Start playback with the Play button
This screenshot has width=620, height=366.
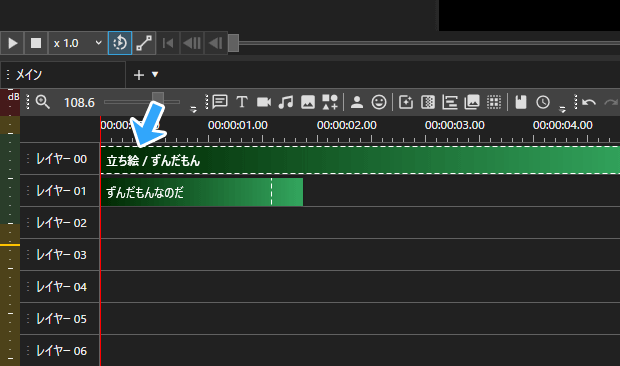click(12, 43)
